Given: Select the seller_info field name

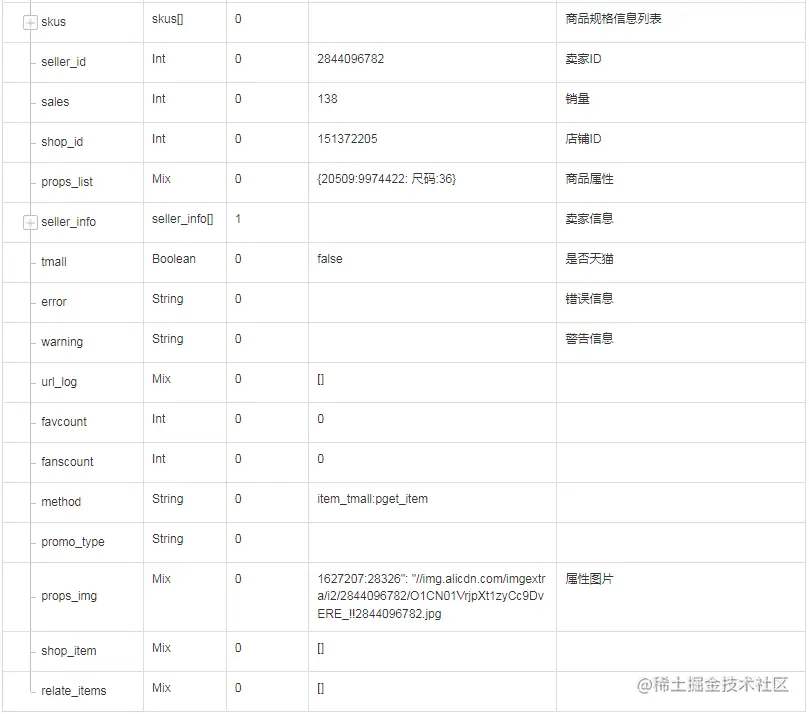Looking at the screenshot, I should 69,222.
